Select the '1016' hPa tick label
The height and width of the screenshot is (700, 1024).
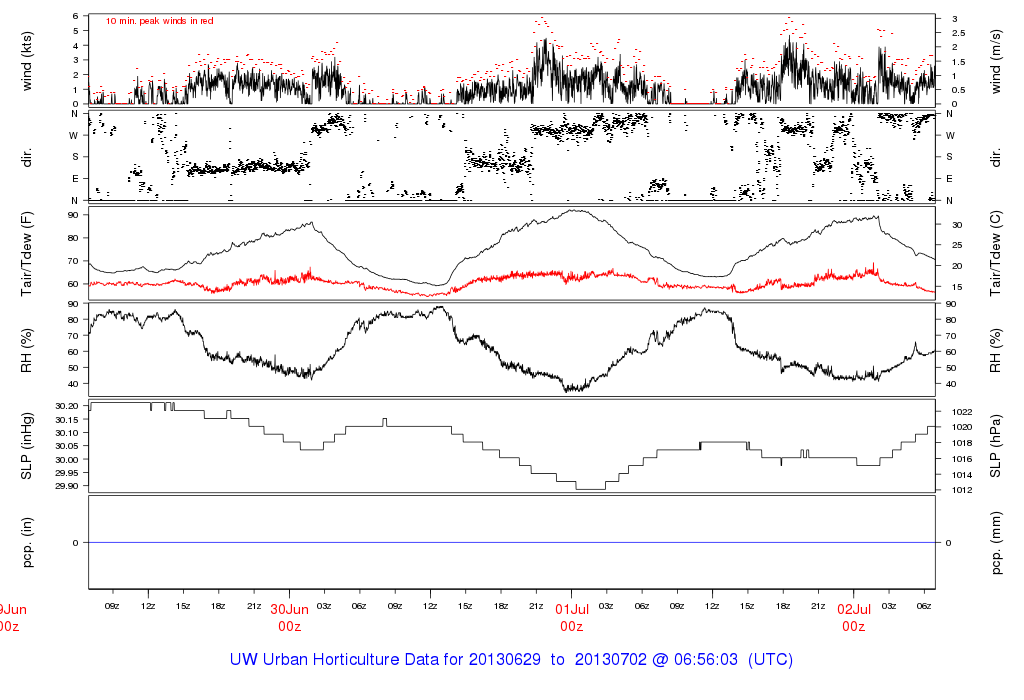coord(962,459)
